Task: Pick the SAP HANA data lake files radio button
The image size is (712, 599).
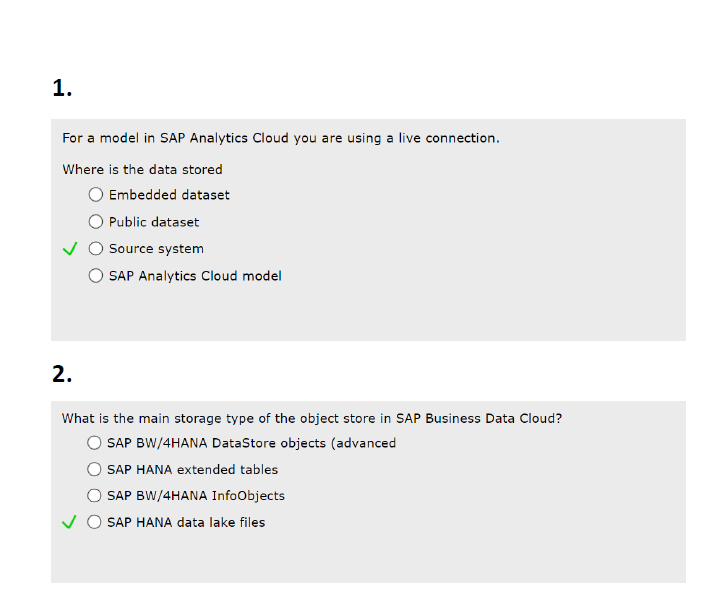Action: coord(95,522)
